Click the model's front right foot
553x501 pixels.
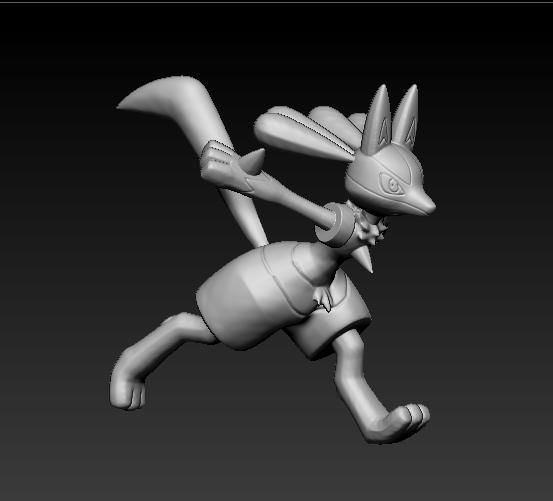398,424
